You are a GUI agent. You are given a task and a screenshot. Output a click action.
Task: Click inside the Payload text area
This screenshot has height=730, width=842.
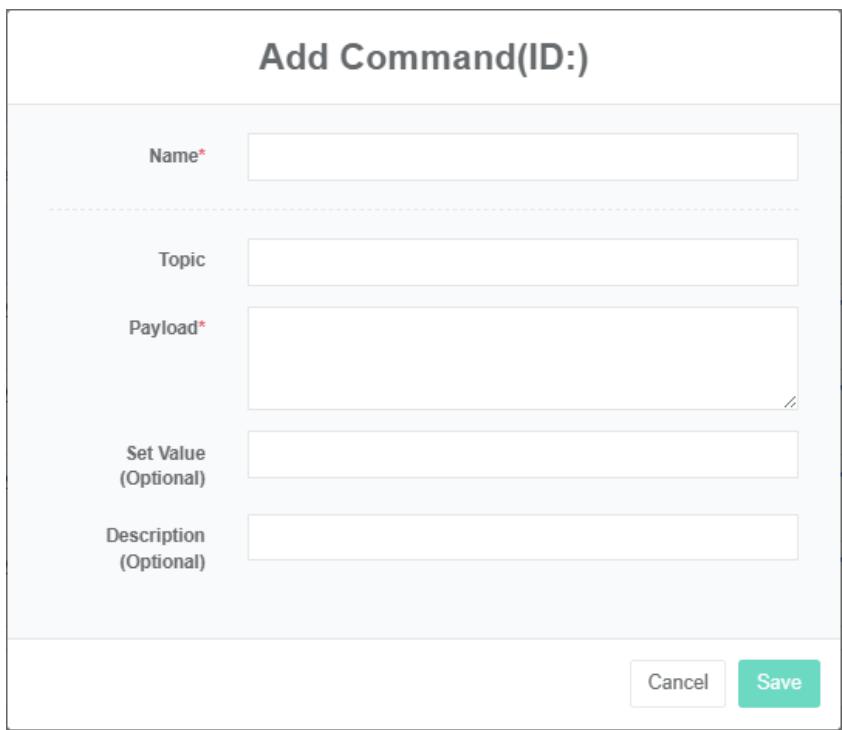click(x=522, y=357)
